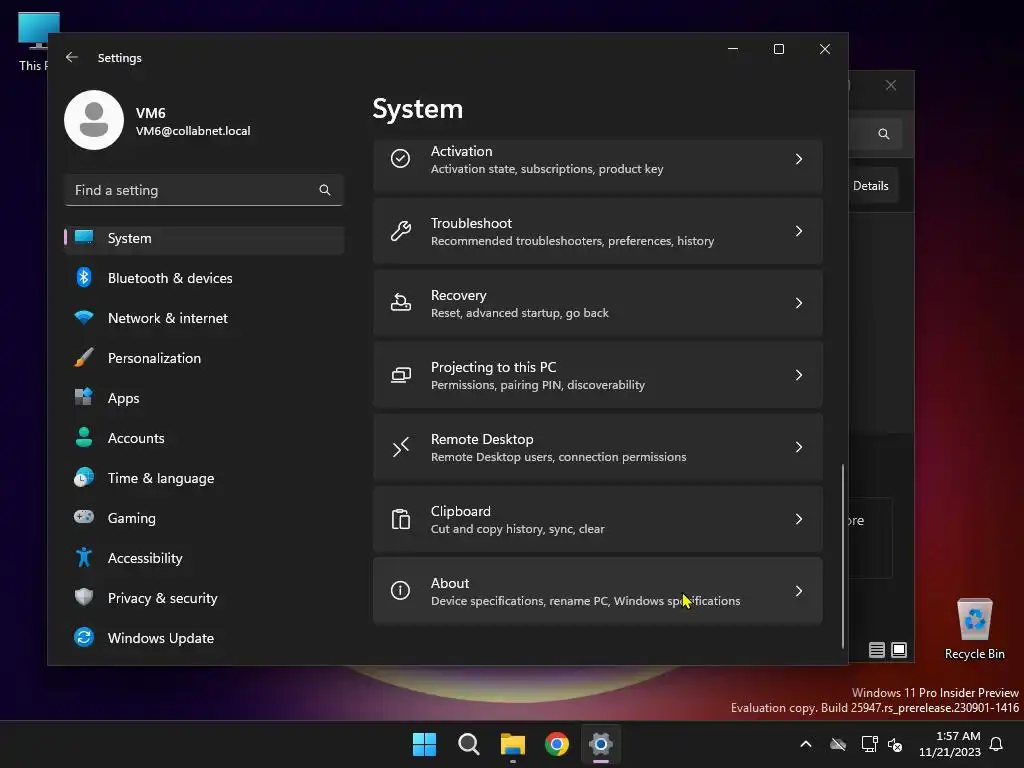The height and width of the screenshot is (768, 1024).
Task: Open the Windows Start menu
Action: click(x=424, y=744)
